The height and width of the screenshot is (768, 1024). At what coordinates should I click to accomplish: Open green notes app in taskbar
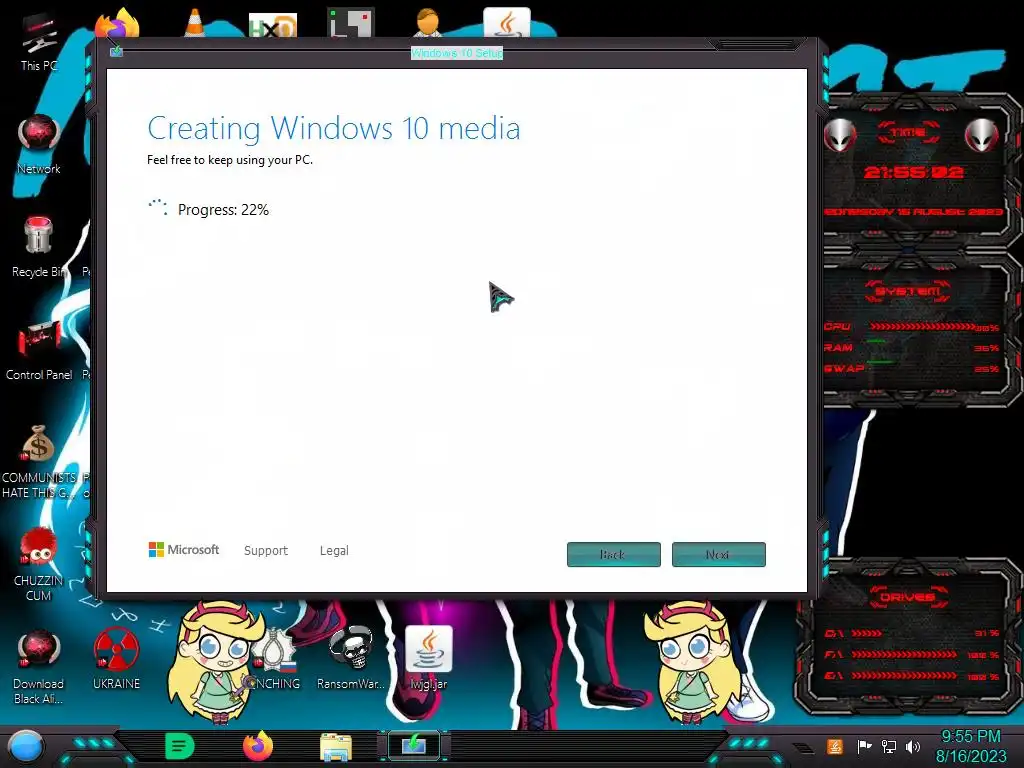180,746
